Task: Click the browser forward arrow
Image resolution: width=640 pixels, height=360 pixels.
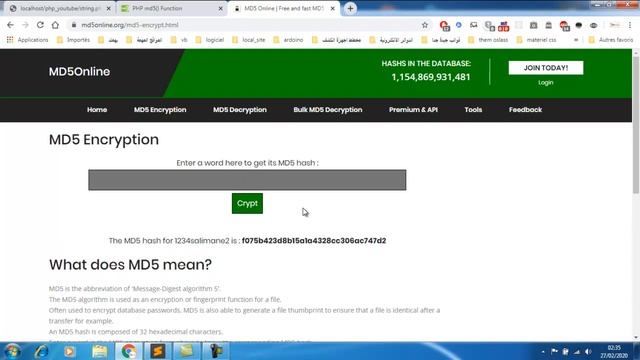Action: (25, 25)
